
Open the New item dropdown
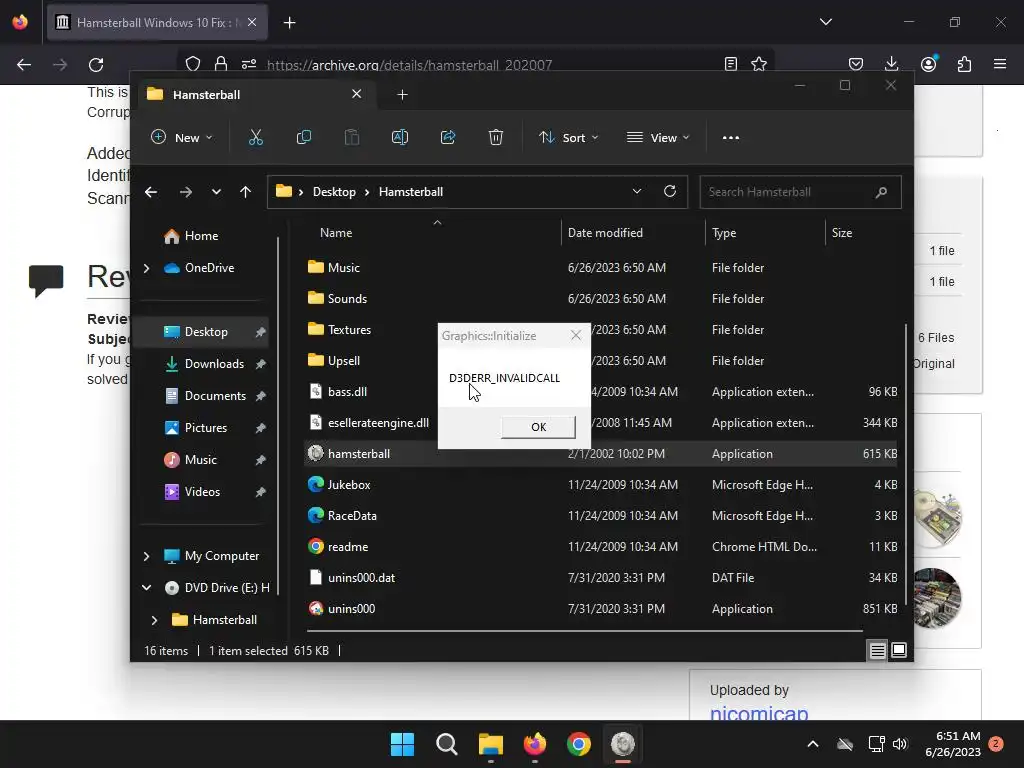[182, 138]
